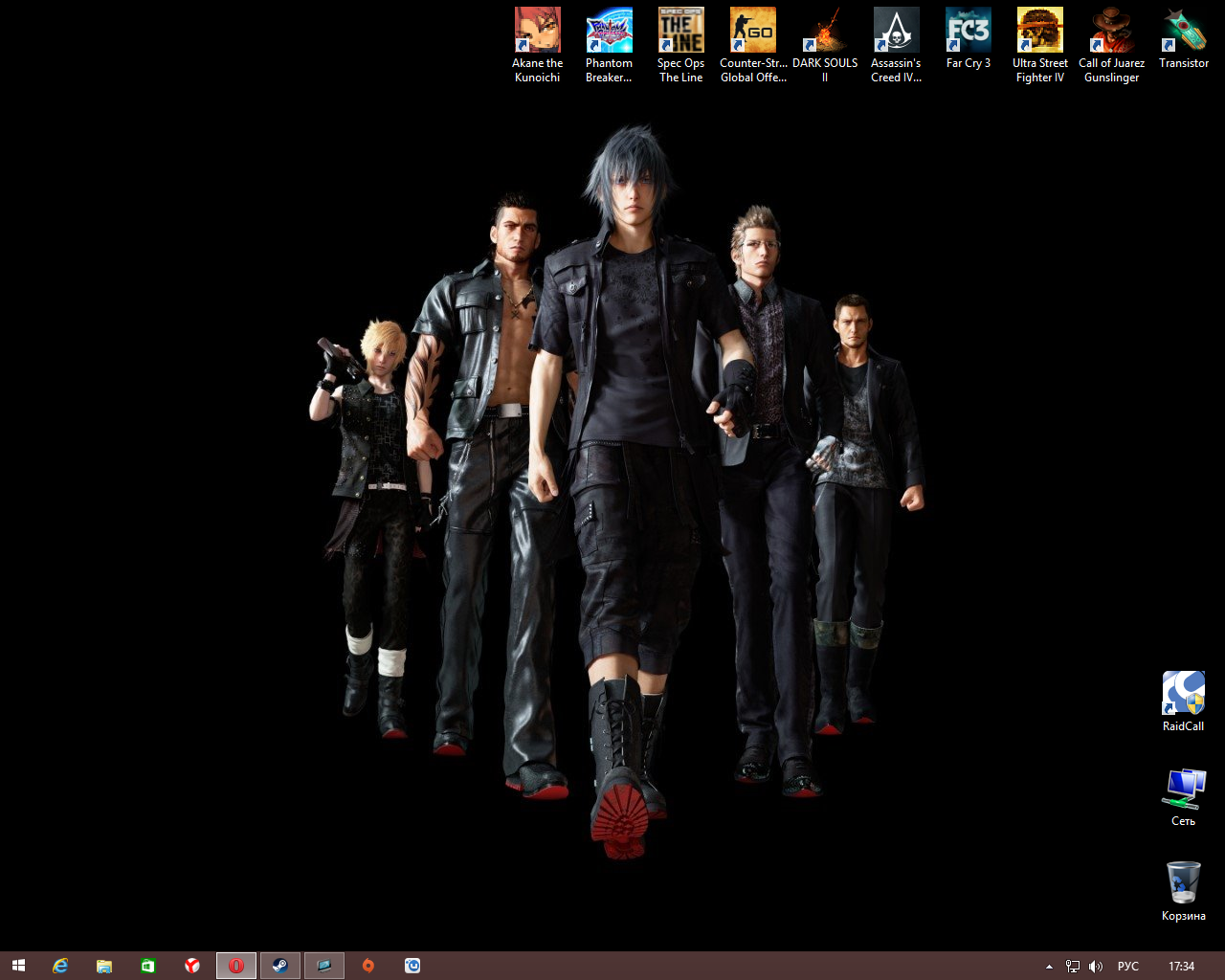Switch to the monitor app taskbar button
This screenshot has width=1225, height=980.
click(324, 966)
